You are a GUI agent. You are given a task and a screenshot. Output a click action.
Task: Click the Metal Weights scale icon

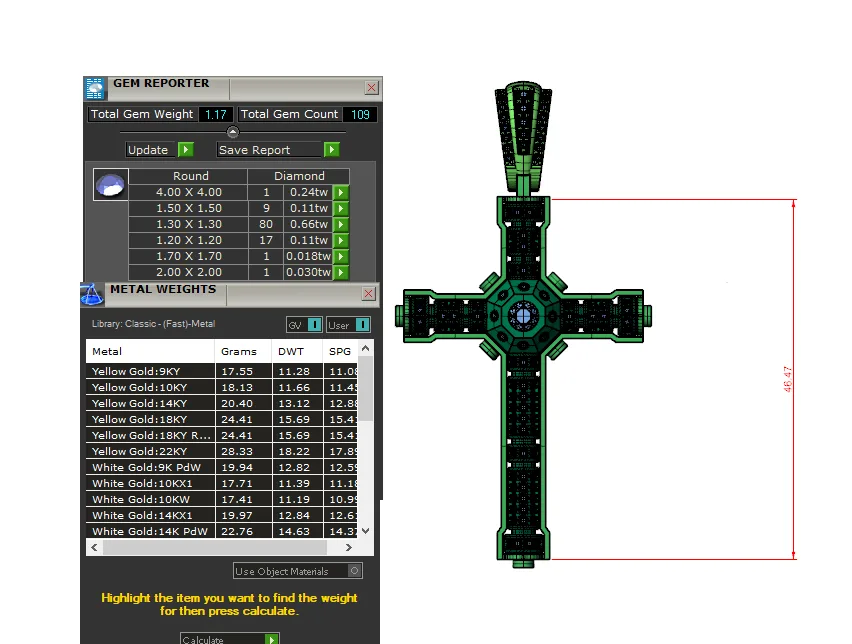click(x=92, y=294)
